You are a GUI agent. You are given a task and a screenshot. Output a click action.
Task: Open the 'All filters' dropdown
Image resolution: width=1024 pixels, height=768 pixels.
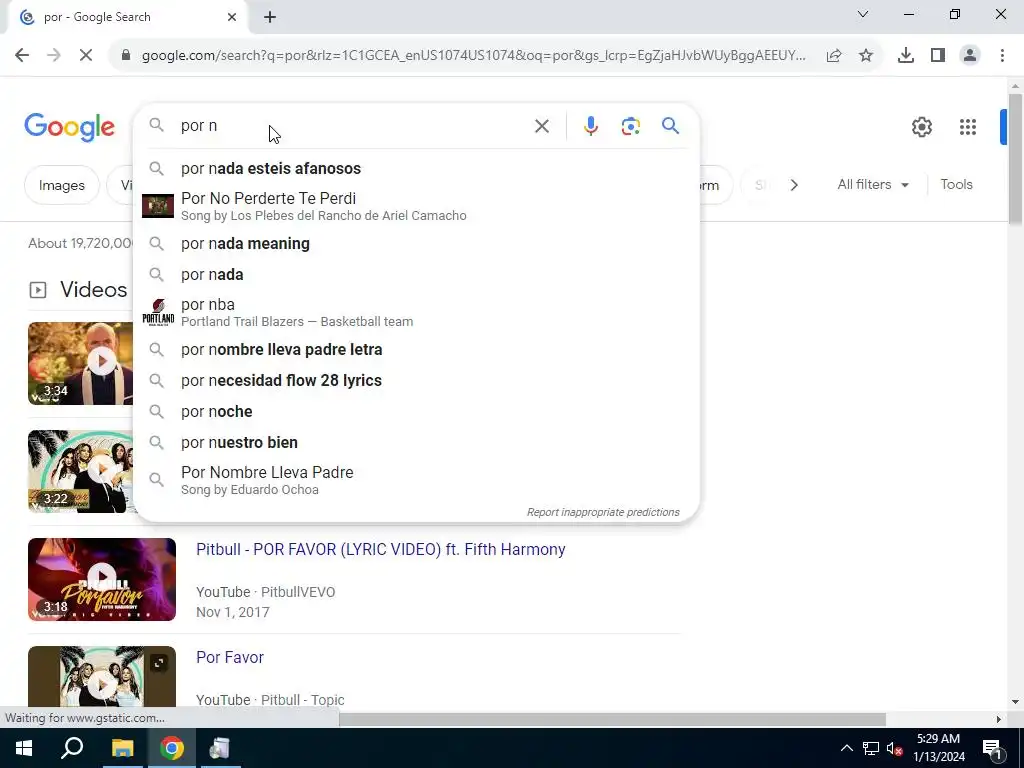tap(873, 185)
